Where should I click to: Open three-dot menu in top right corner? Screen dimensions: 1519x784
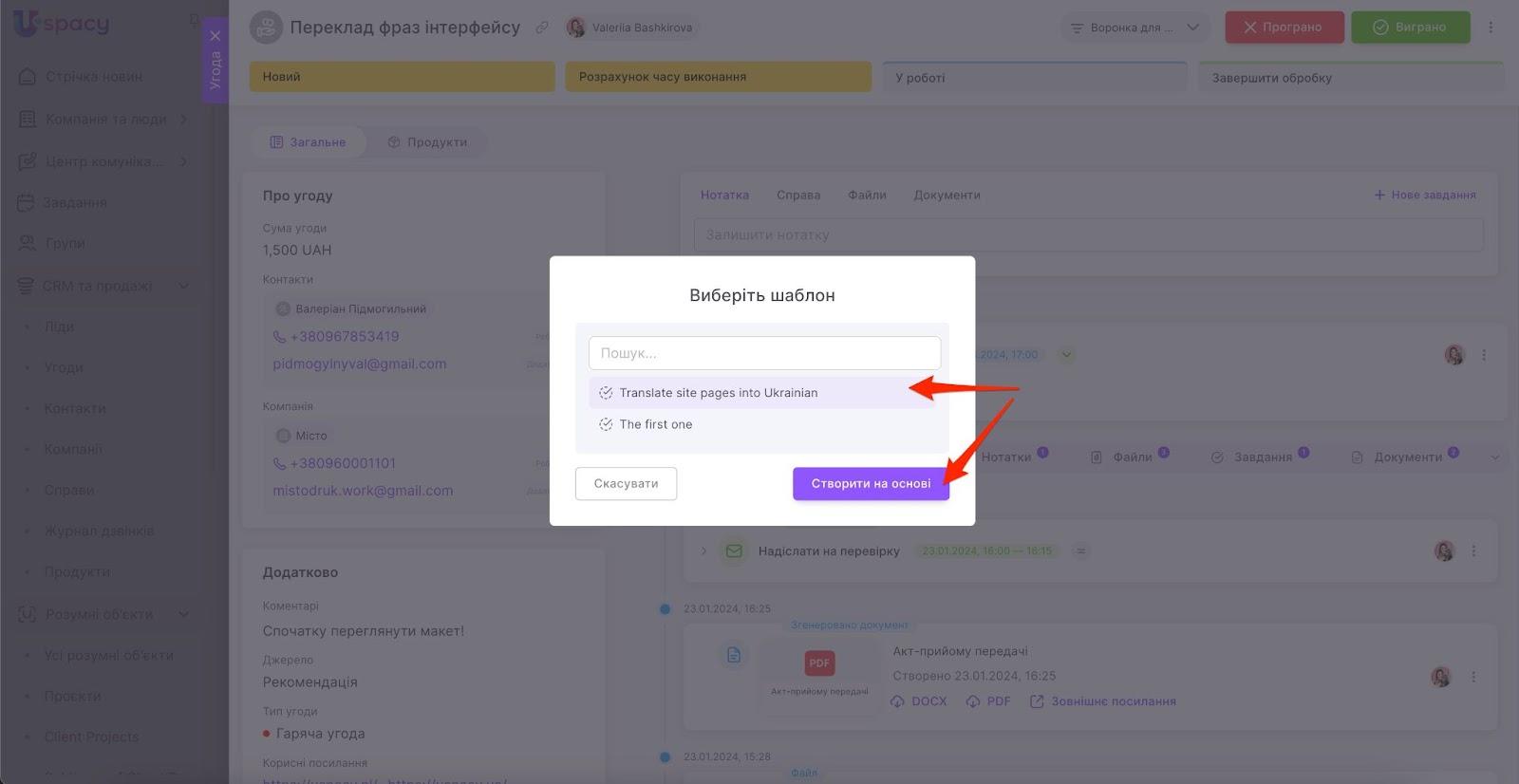coord(1491,28)
